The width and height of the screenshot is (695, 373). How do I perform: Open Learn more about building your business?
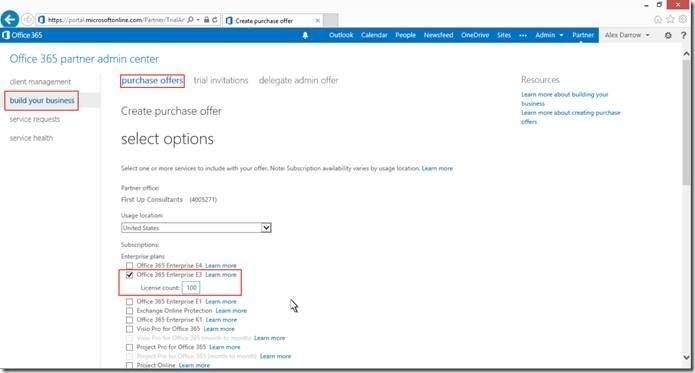point(564,99)
